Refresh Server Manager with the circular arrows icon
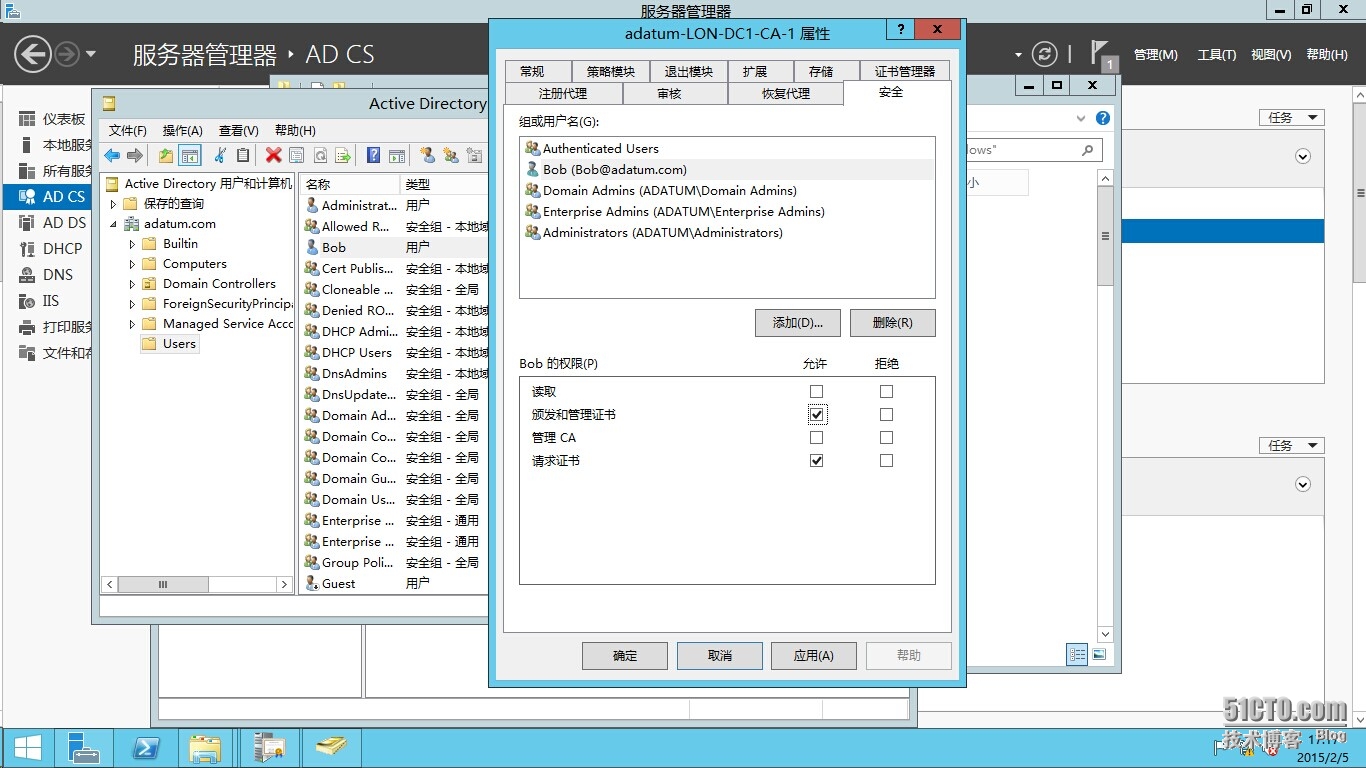1366x768 pixels. (x=1044, y=54)
